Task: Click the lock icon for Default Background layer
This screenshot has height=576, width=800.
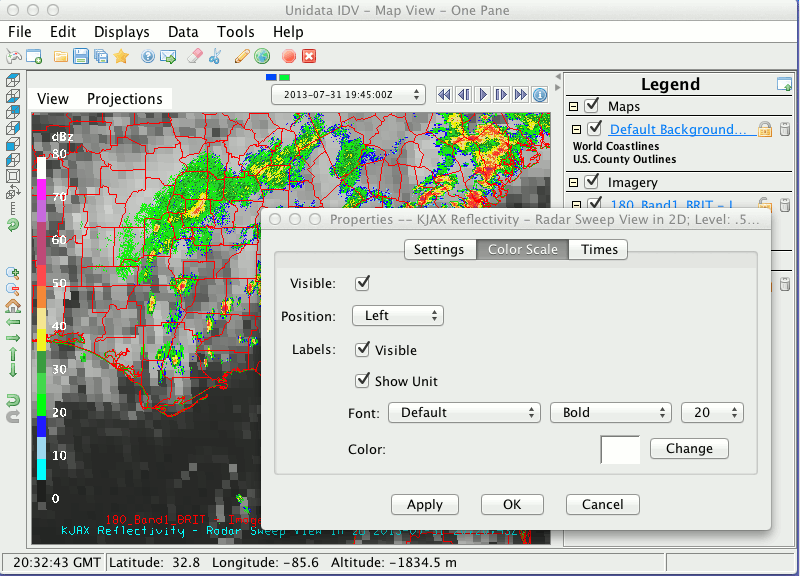Action: pos(764,129)
